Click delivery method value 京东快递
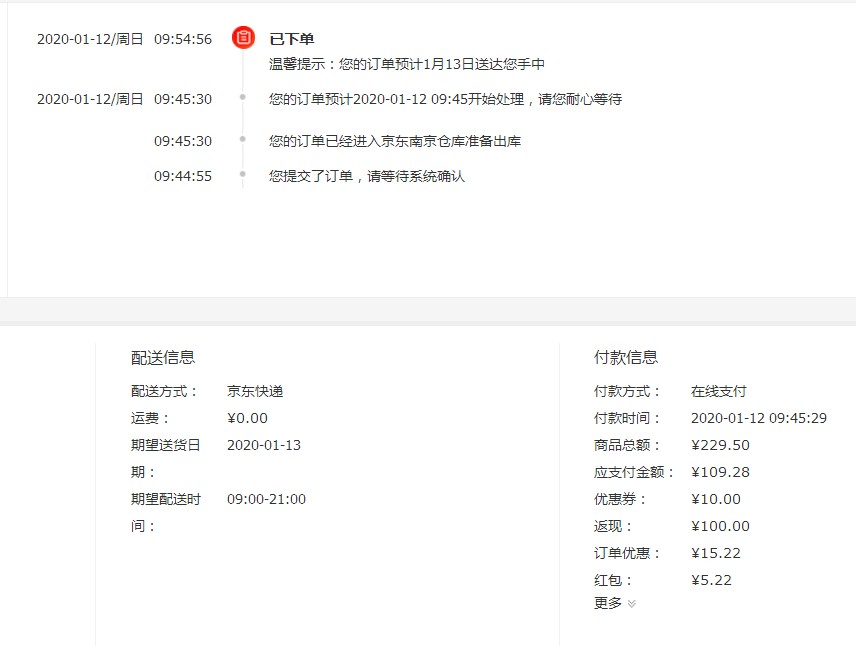This screenshot has height=646, width=856. pyautogui.click(x=255, y=391)
